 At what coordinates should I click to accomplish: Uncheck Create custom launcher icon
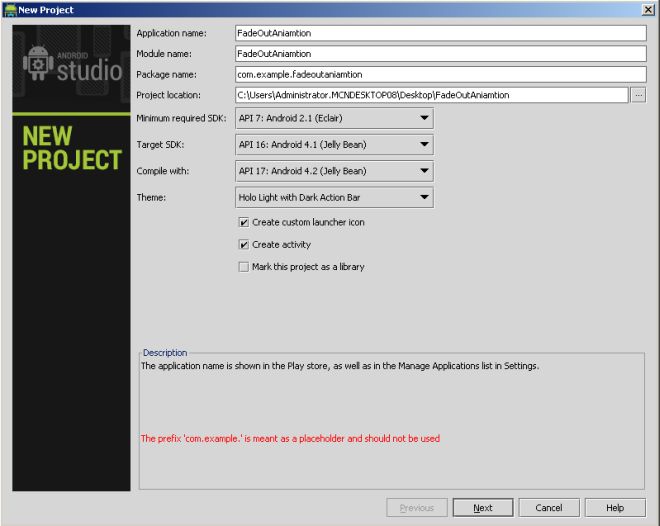point(243,222)
